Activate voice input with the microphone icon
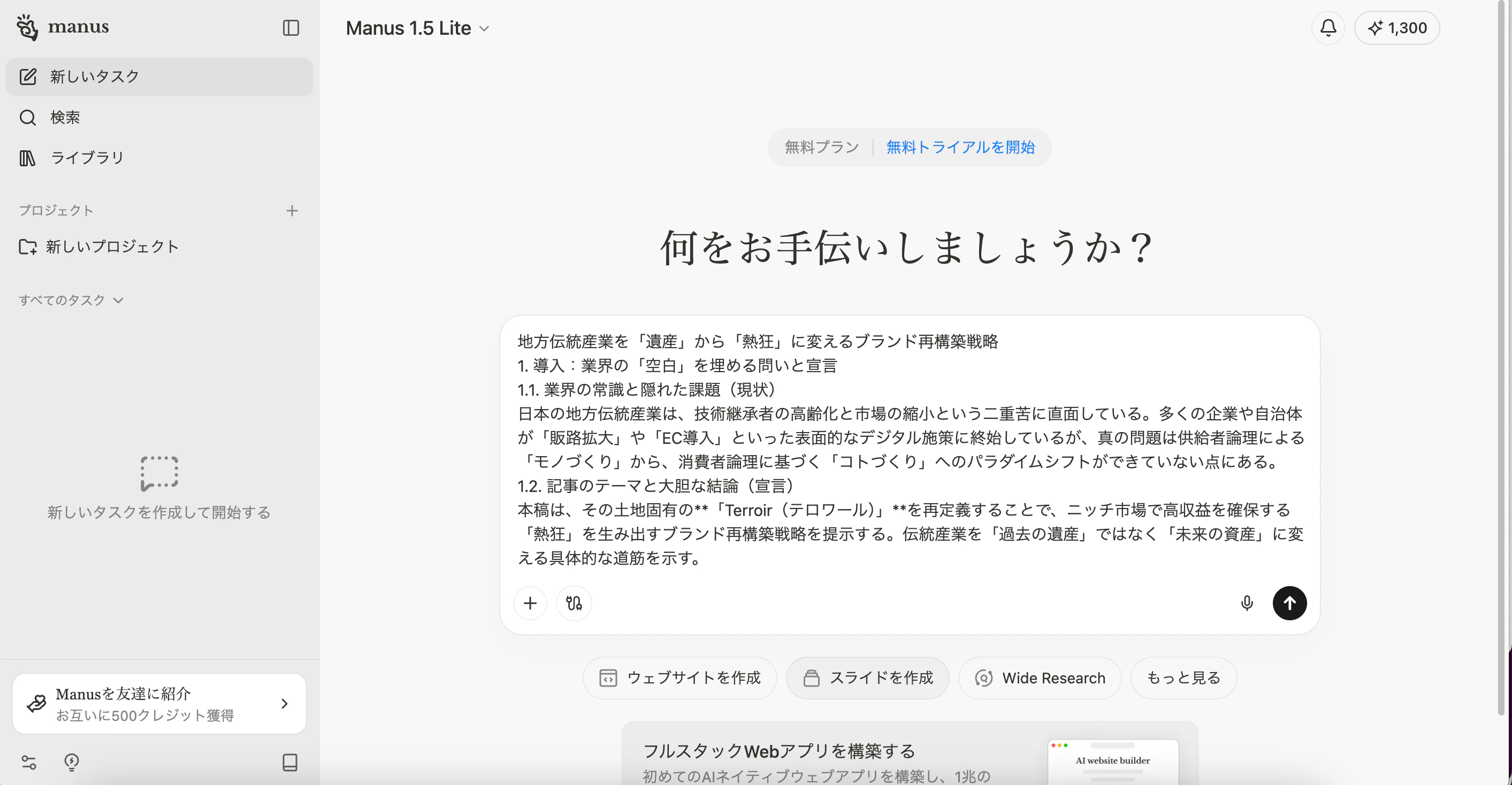 [1247, 603]
